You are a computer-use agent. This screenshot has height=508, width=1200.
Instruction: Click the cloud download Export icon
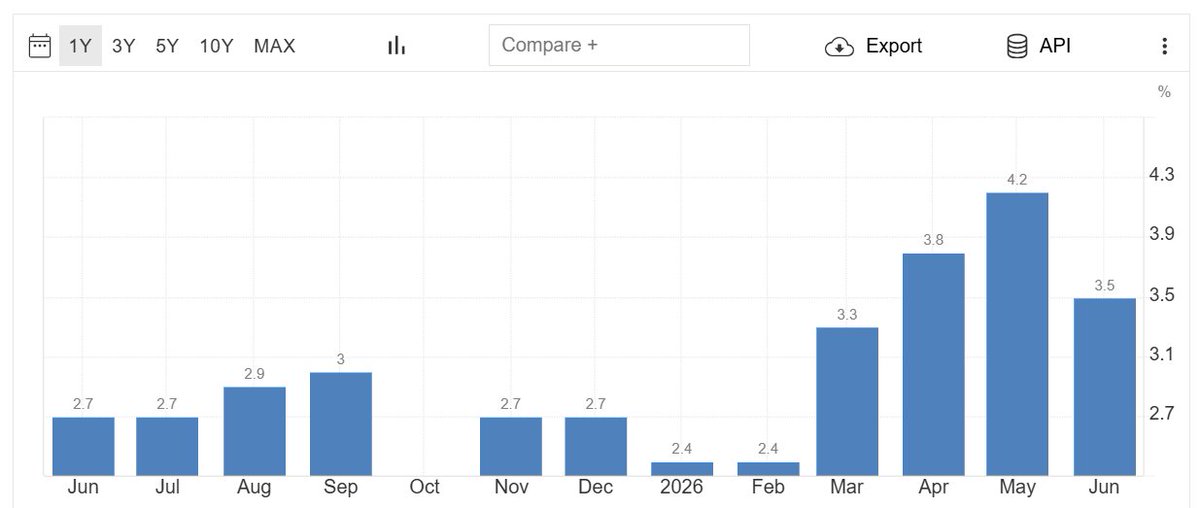pyautogui.click(x=839, y=46)
